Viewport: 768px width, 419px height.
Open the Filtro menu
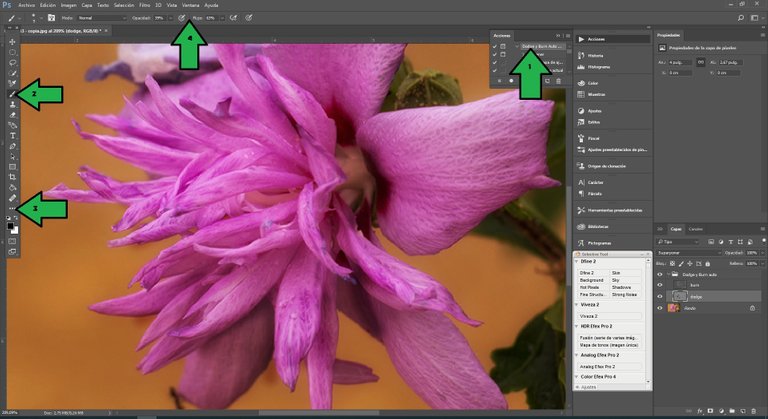(x=144, y=5)
